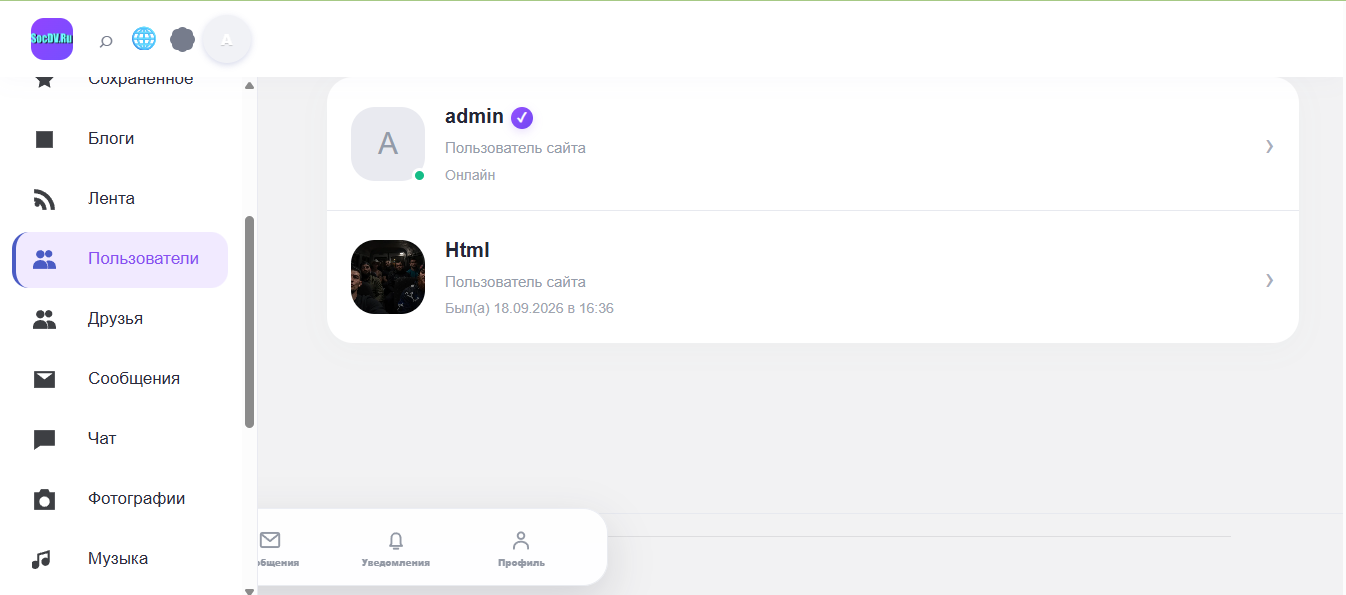Open the Html user name link
The height and width of the screenshot is (595, 1346).
pos(467,250)
